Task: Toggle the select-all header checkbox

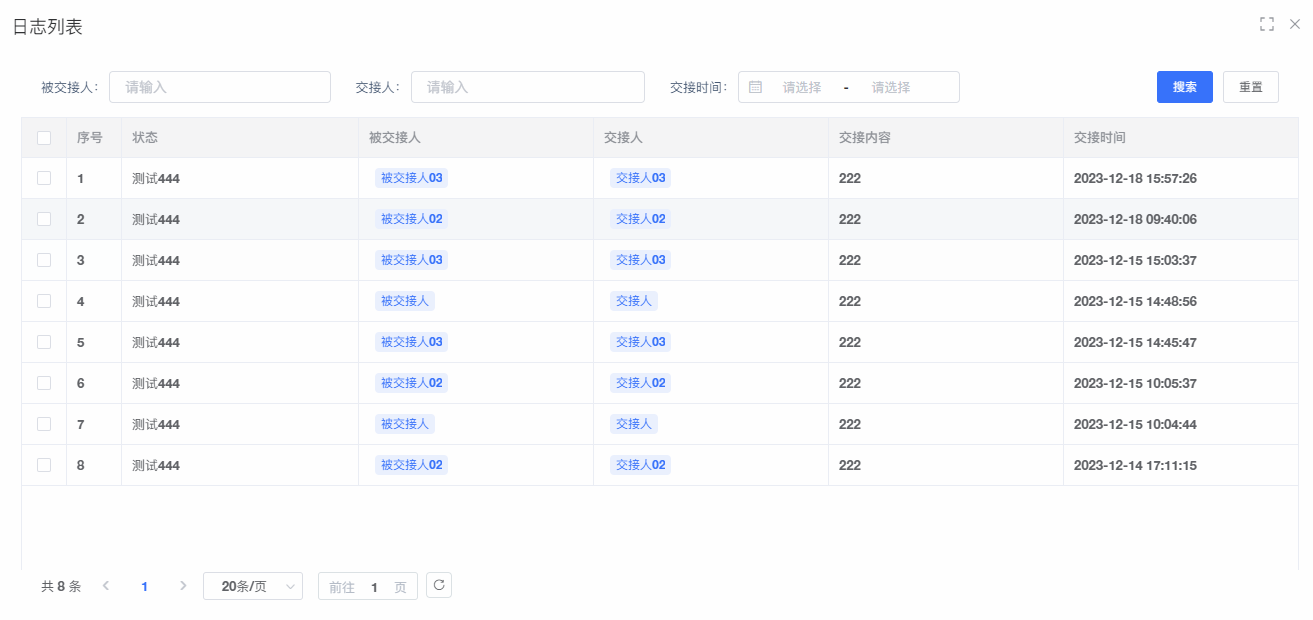Action: click(x=44, y=138)
